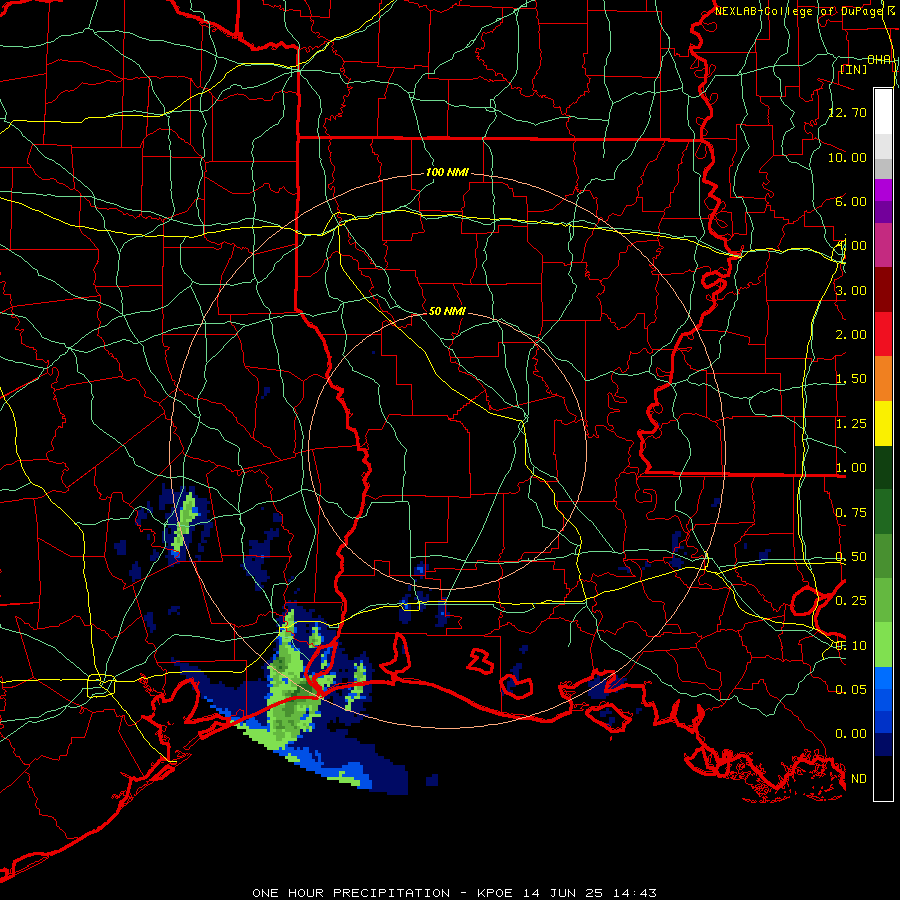Click the white swatch atop the legend

click(x=883, y=111)
